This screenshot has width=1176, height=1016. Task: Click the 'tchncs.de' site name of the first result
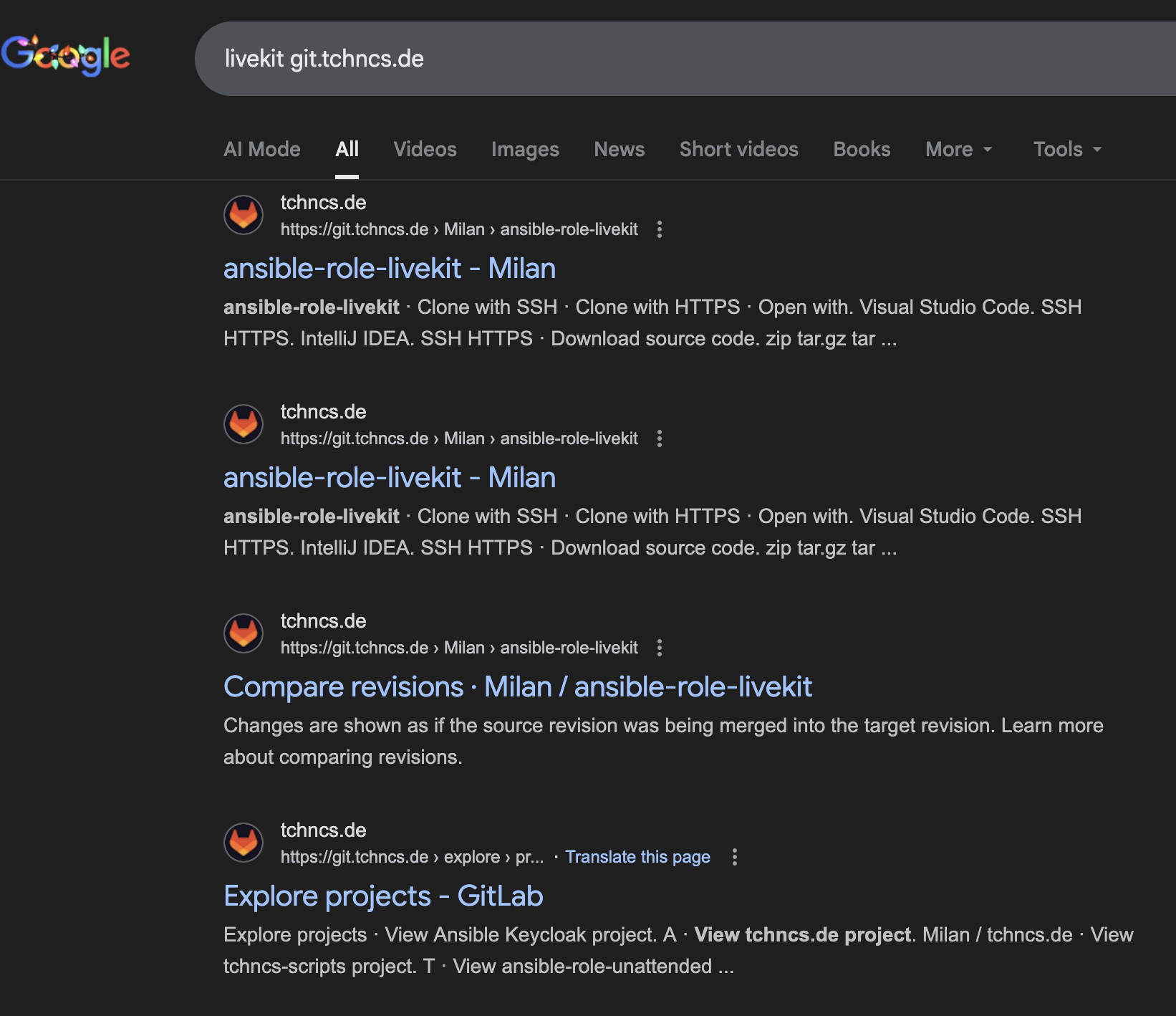point(323,203)
